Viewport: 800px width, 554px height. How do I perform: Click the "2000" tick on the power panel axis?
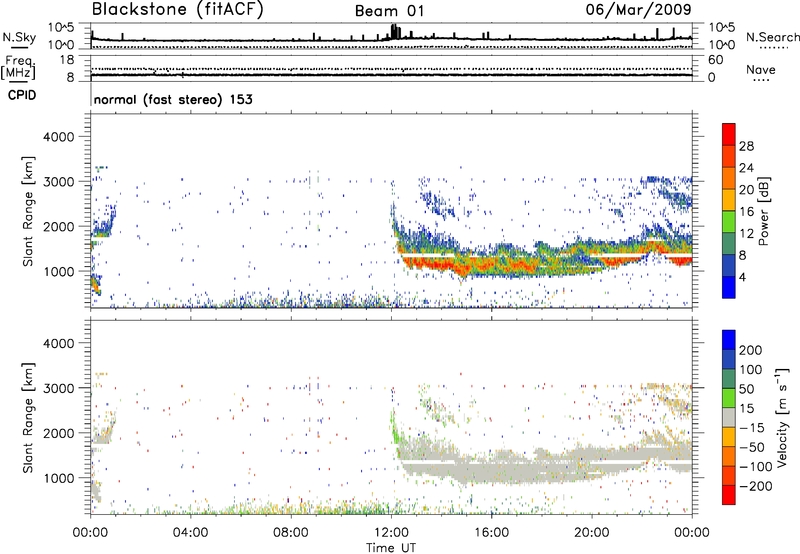[59, 226]
